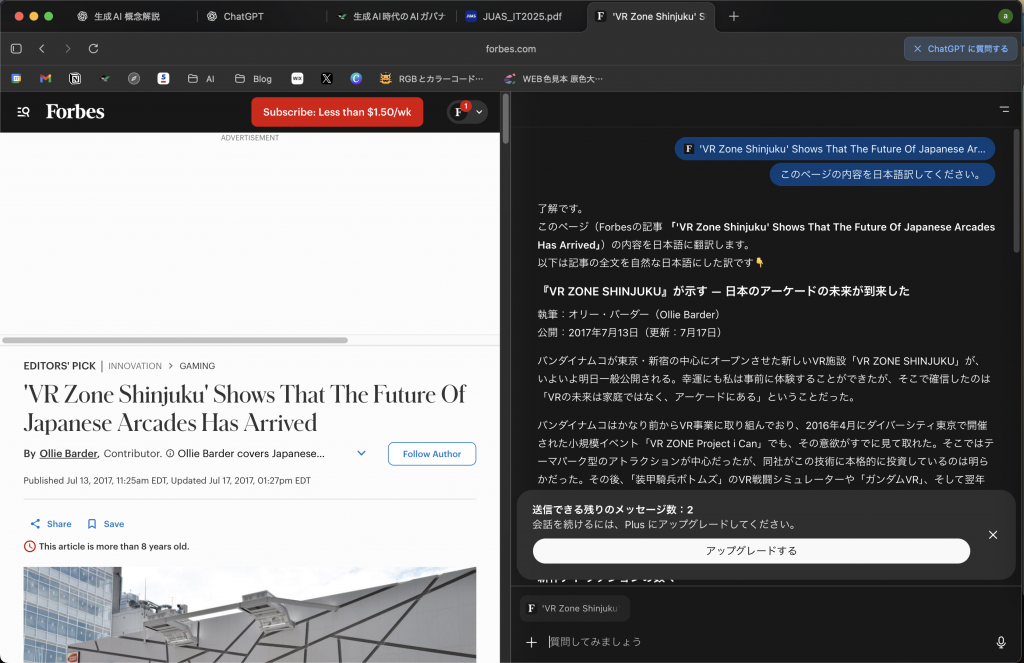
Task: Click the Save bookmark icon on article
Action: click(x=92, y=524)
